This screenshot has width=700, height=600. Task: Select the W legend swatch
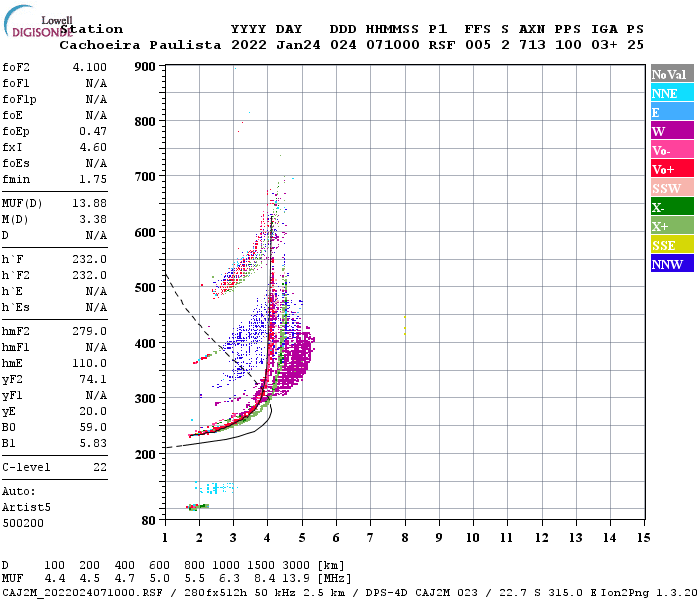[672, 131]
